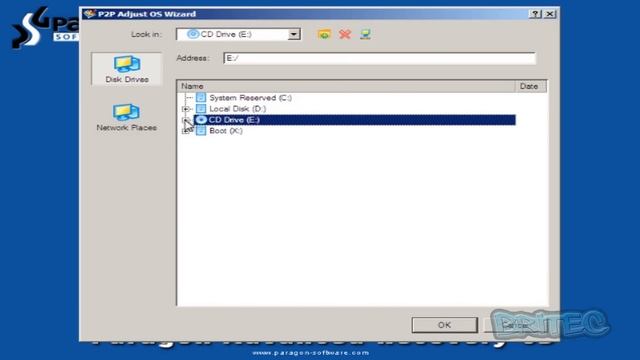
Task: Click the red X delete icon
Action: coord(345,34)
